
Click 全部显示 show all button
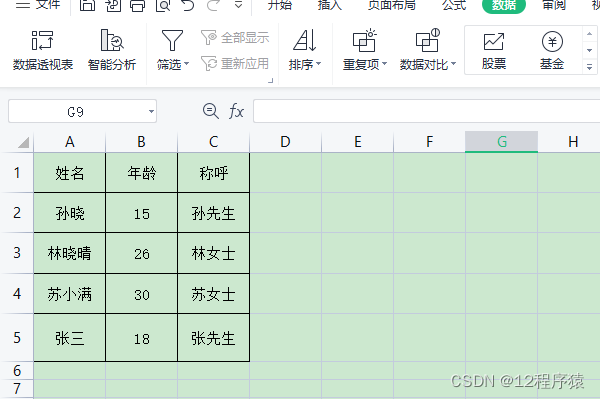point(235,37)
